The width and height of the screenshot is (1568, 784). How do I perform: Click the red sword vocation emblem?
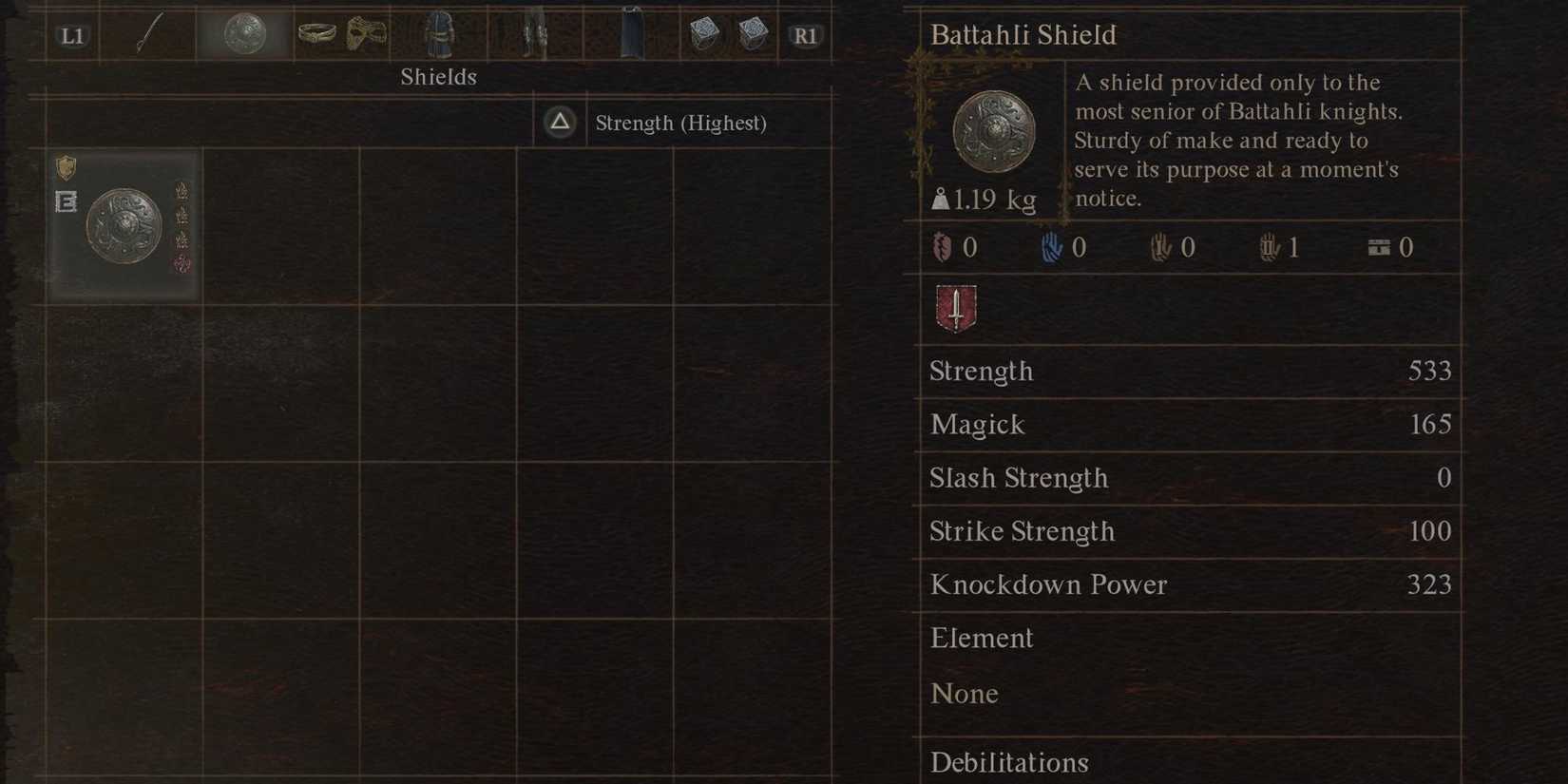pyautogui.click(x=954, y=307)
